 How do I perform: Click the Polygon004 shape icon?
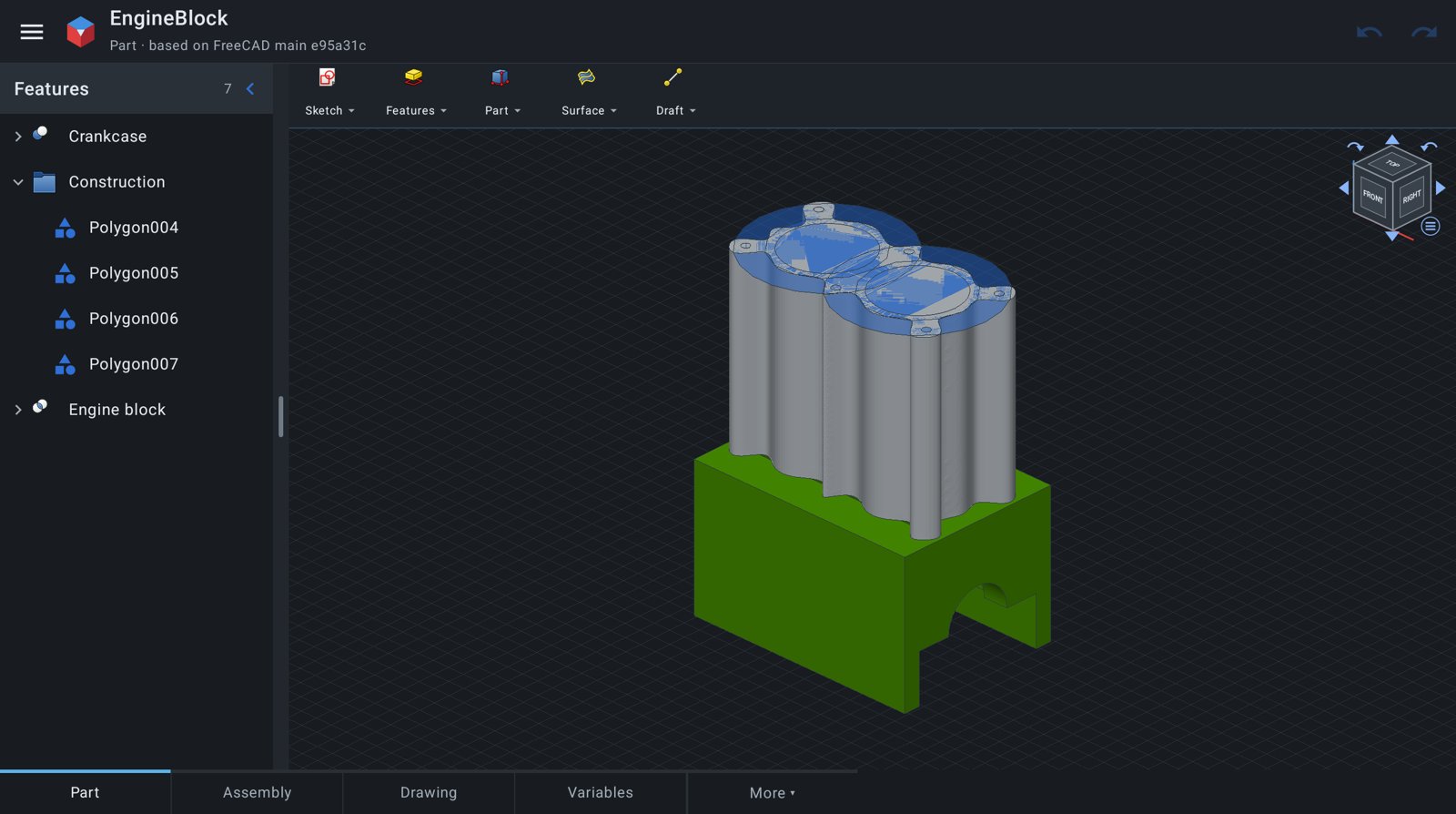(x=65, y=228)
